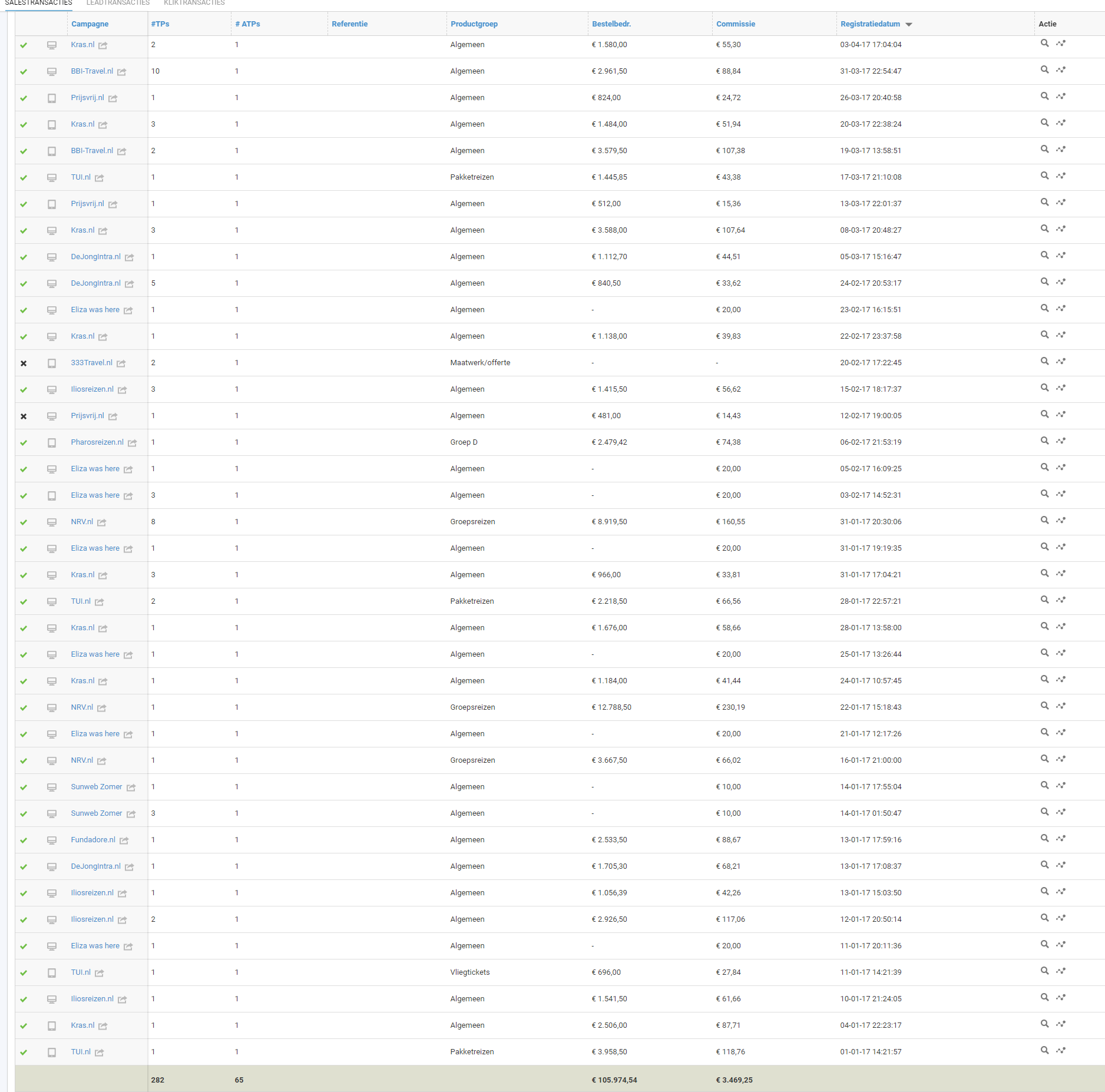Open click-path icon for 13-03-17 22:01:37 row
Image resolution: width=1105 pixels, height=1092 pixels.
coord(1061,202)
